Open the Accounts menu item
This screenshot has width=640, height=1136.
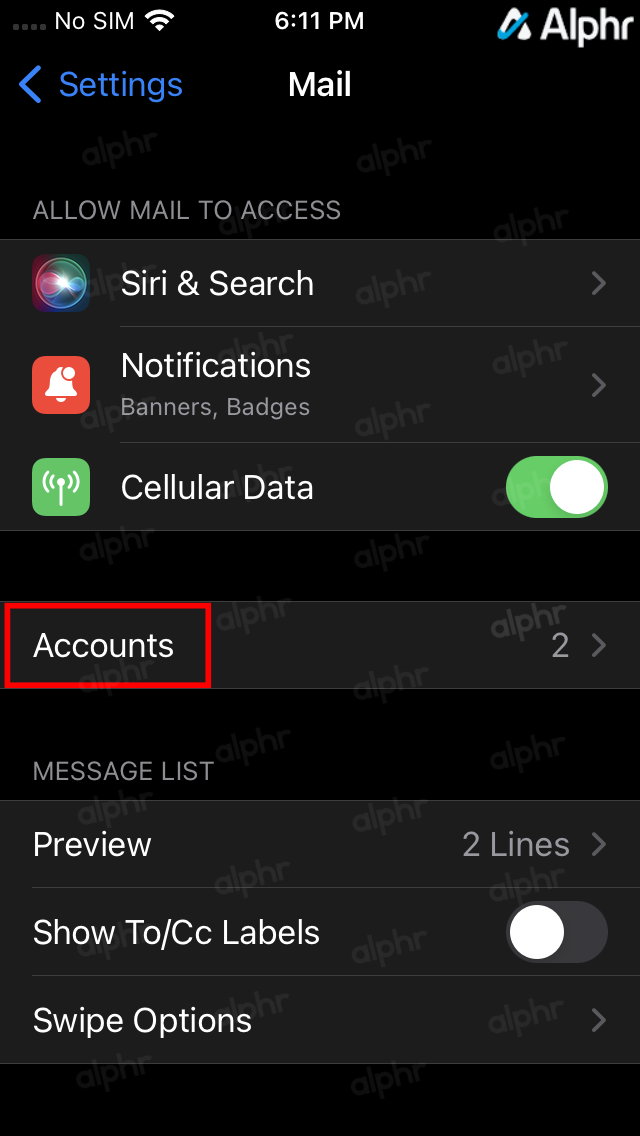[320, 645]
